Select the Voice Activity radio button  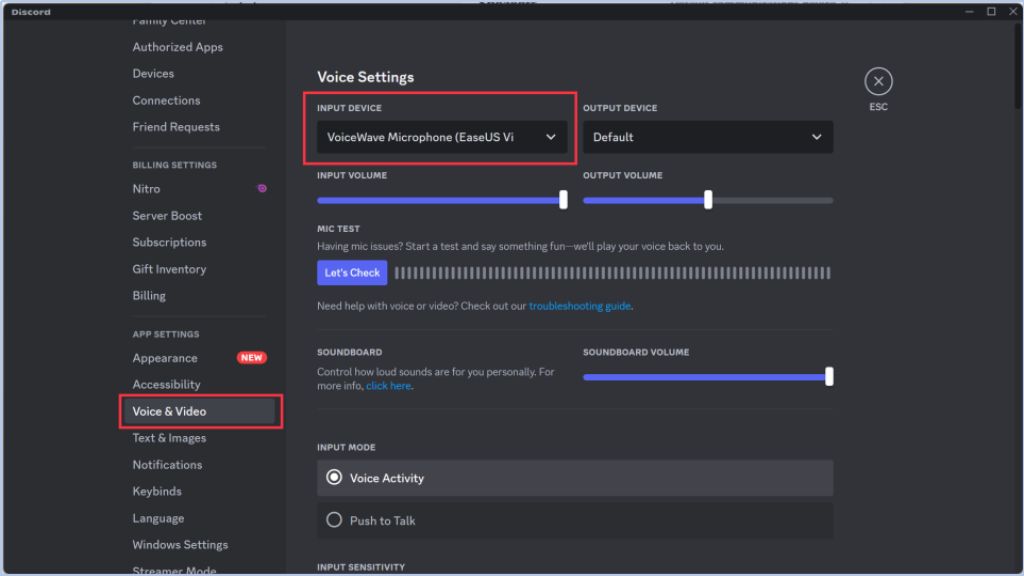[334, 477]
